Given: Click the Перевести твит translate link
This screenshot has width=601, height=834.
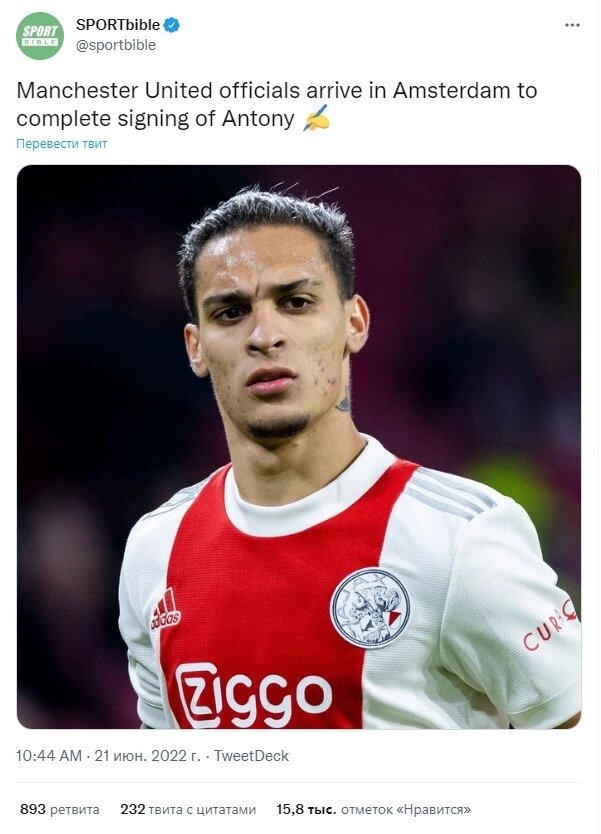Looking at the screenshot, I should (62, 144).
